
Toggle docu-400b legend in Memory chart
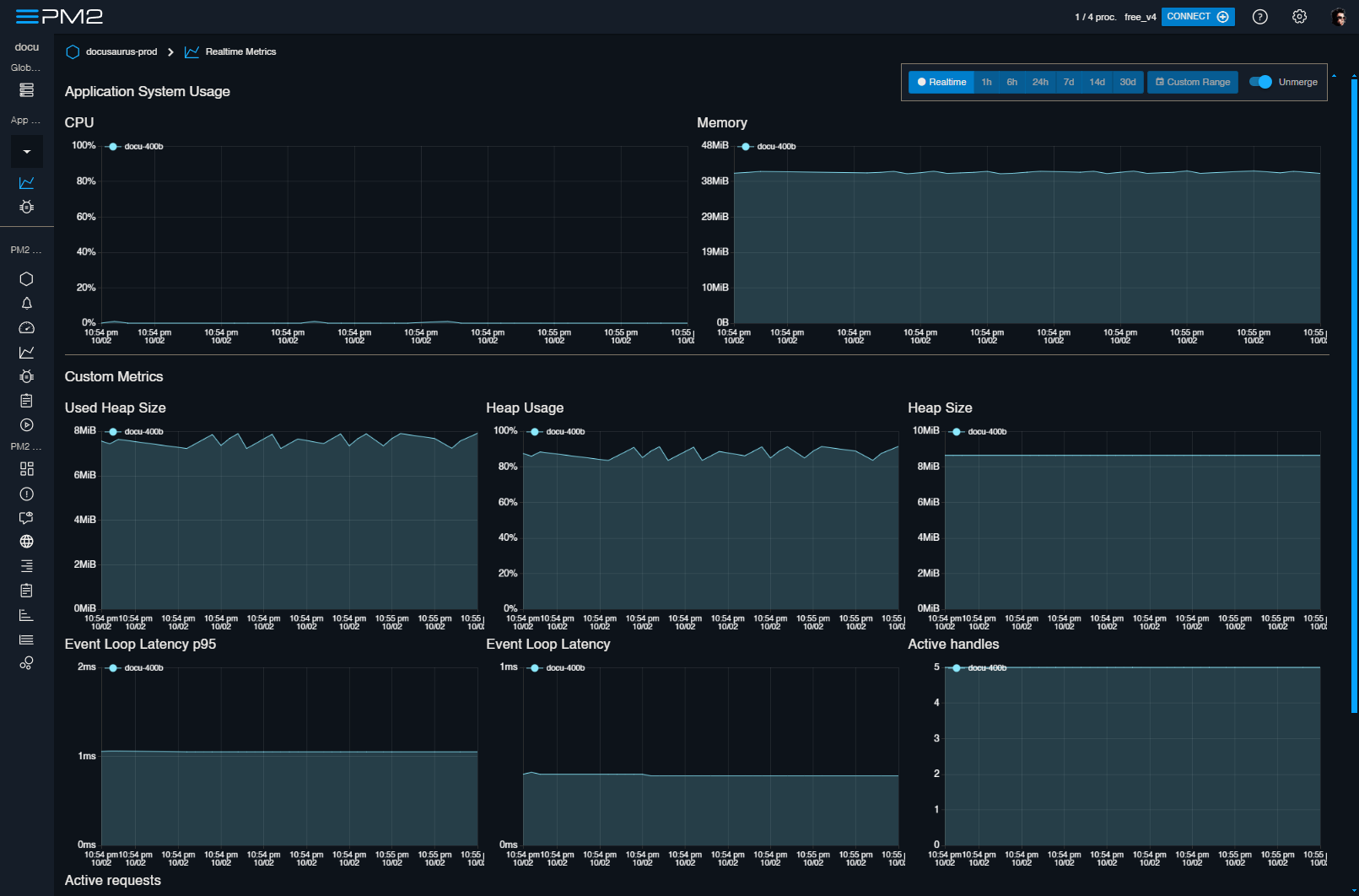click(x=768, y=147)
